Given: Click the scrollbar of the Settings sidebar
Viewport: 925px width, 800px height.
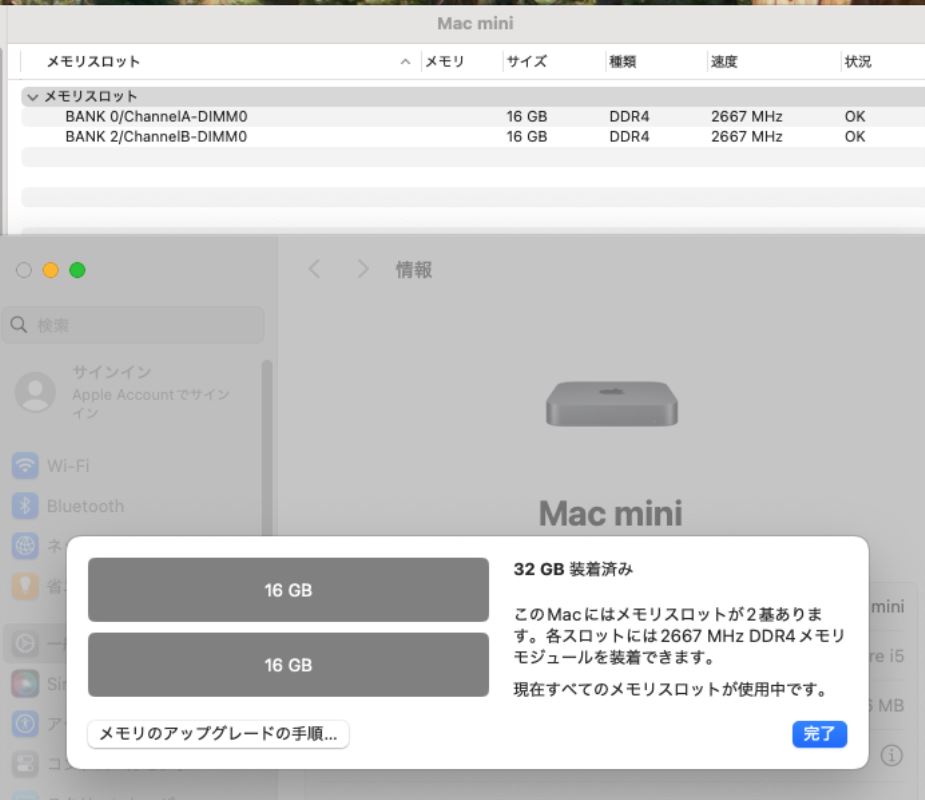Looking at the screenshot, I should coord(267,448).
